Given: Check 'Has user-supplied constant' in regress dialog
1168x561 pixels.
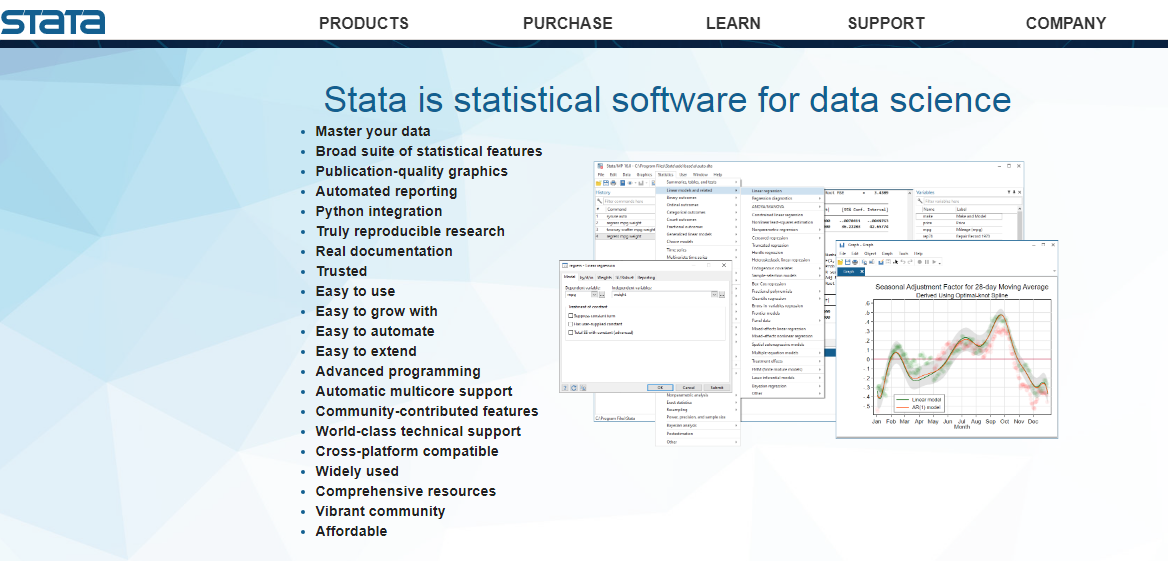Looking at the screenshot, I should pyautogui.click(x=571, y=324).
